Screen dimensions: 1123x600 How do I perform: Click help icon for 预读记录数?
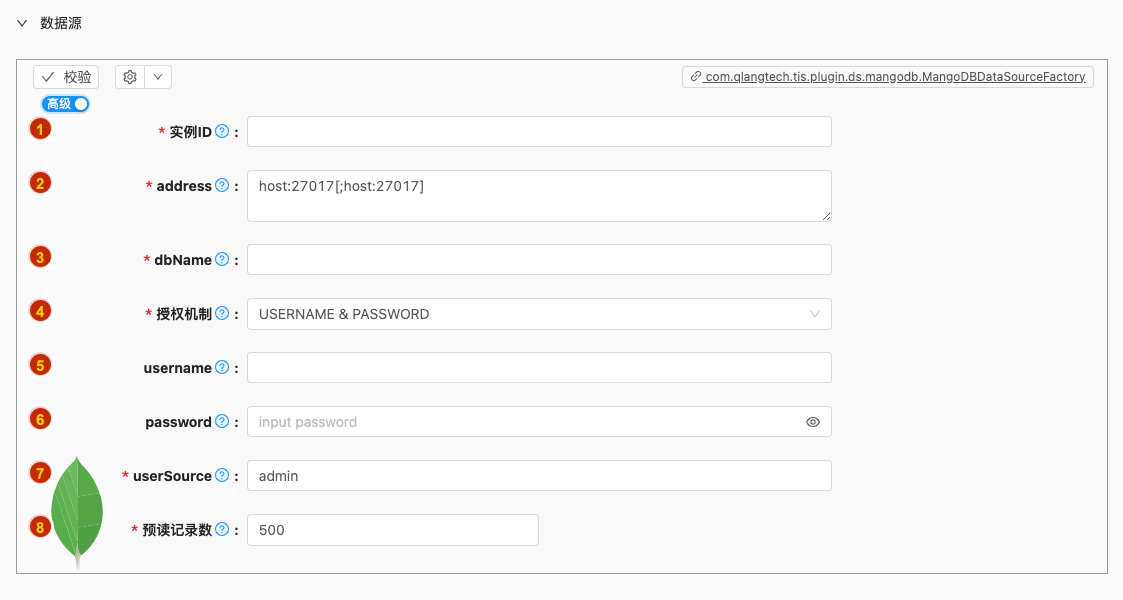tap(222, 529)
